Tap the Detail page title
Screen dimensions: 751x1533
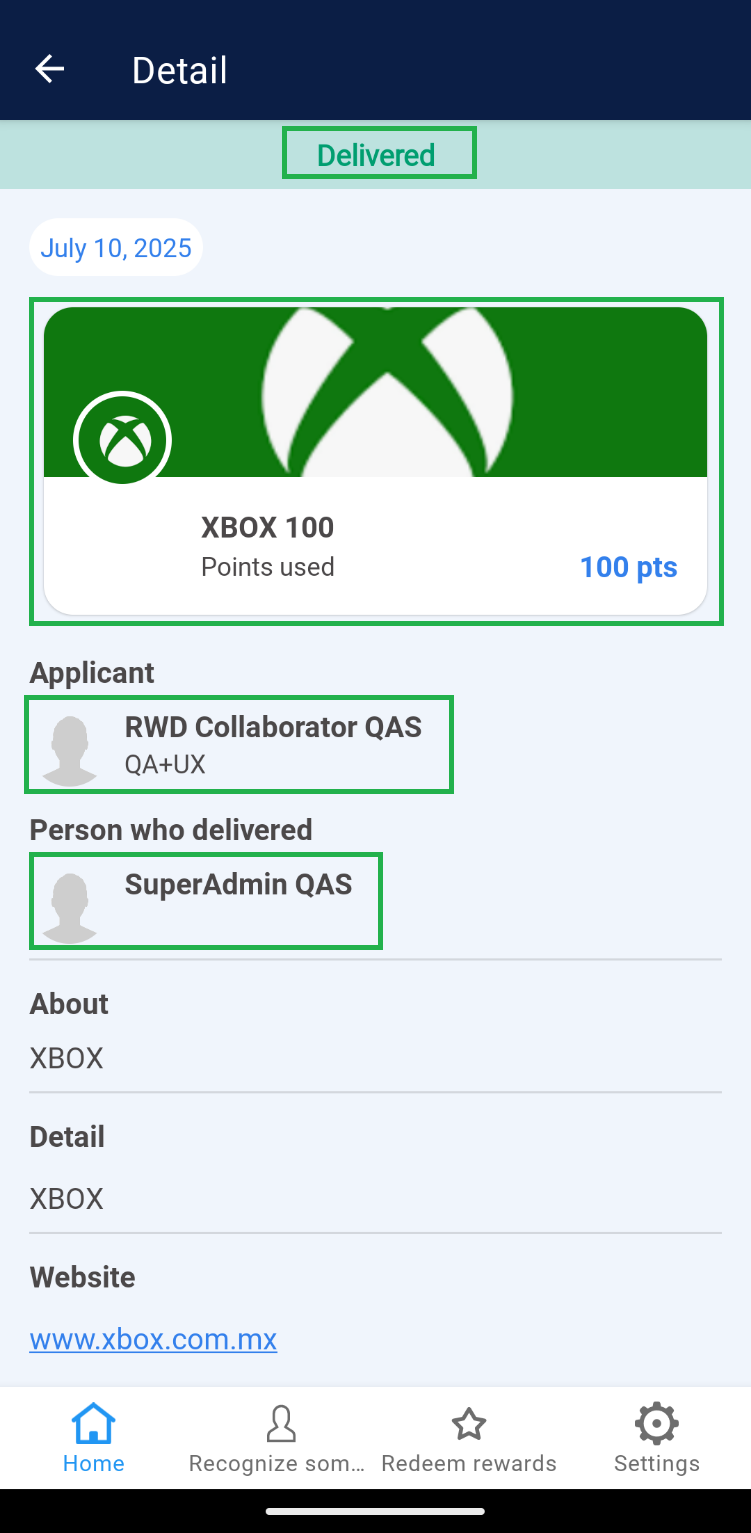click(x=180, y=70)
